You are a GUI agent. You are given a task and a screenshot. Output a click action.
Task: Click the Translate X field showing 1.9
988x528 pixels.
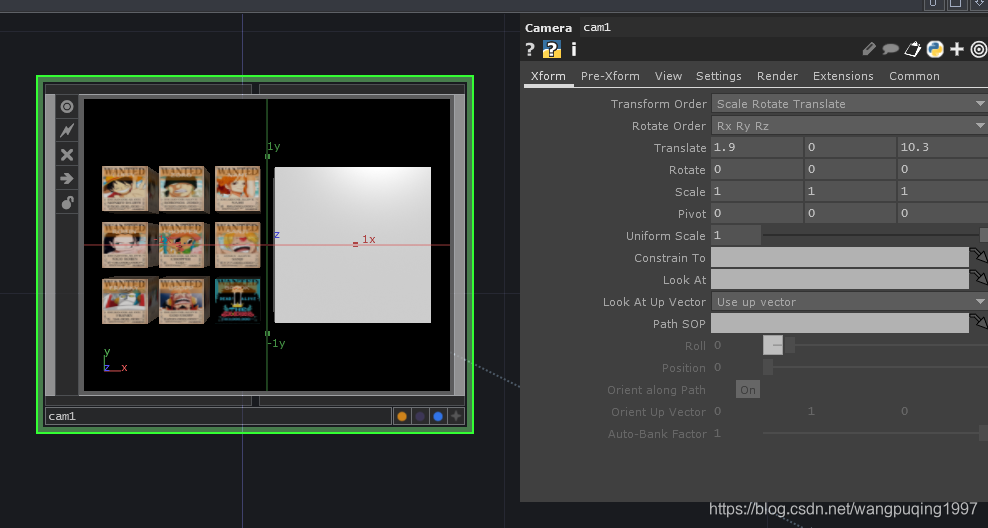click(757, 147)
